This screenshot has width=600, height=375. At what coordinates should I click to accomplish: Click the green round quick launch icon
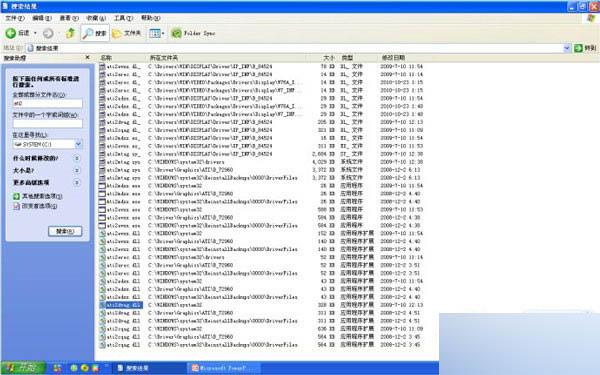74,368
